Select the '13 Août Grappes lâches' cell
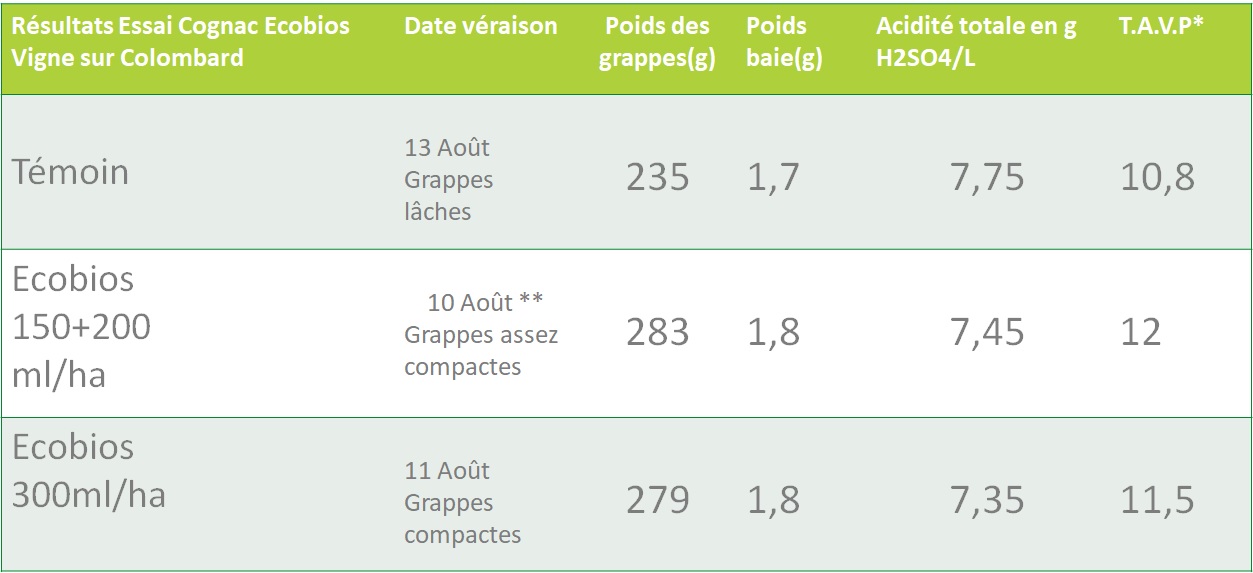This screenshot has height=573, width=1253. coord(448,179)
